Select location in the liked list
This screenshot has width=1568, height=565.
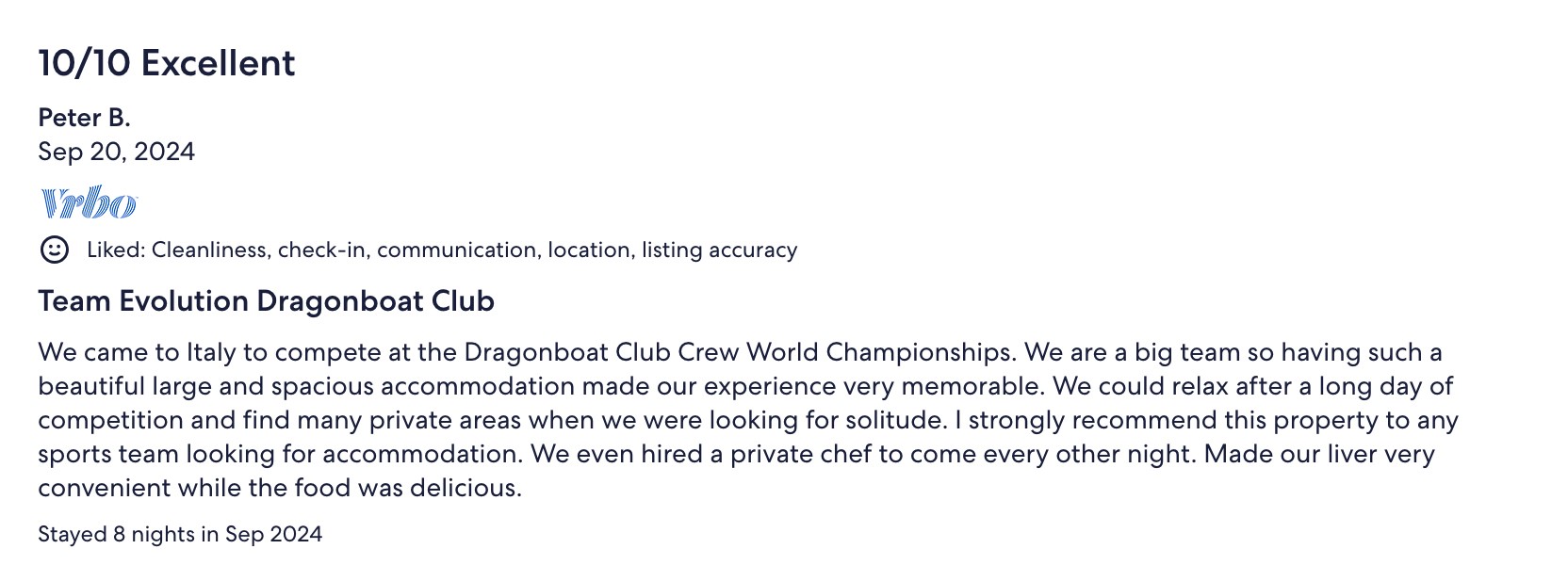591,250
